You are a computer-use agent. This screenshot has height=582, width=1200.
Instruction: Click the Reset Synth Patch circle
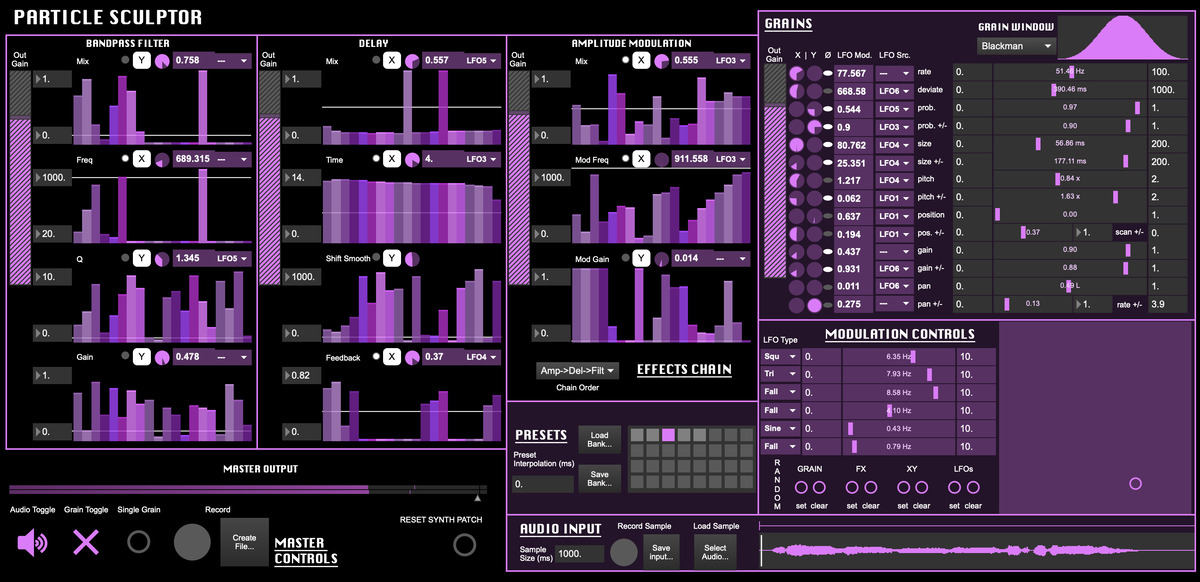(464, 544)
